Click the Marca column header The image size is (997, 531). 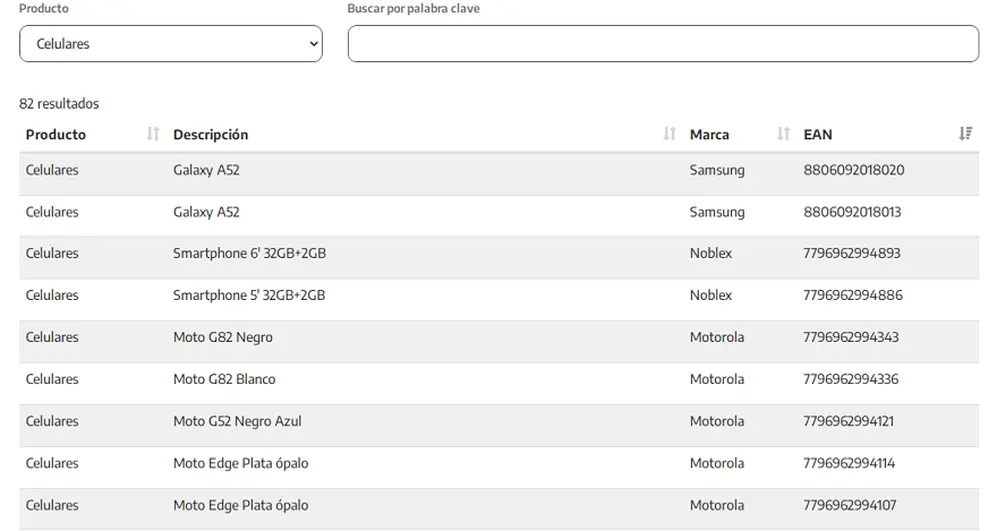click(710, 134)
